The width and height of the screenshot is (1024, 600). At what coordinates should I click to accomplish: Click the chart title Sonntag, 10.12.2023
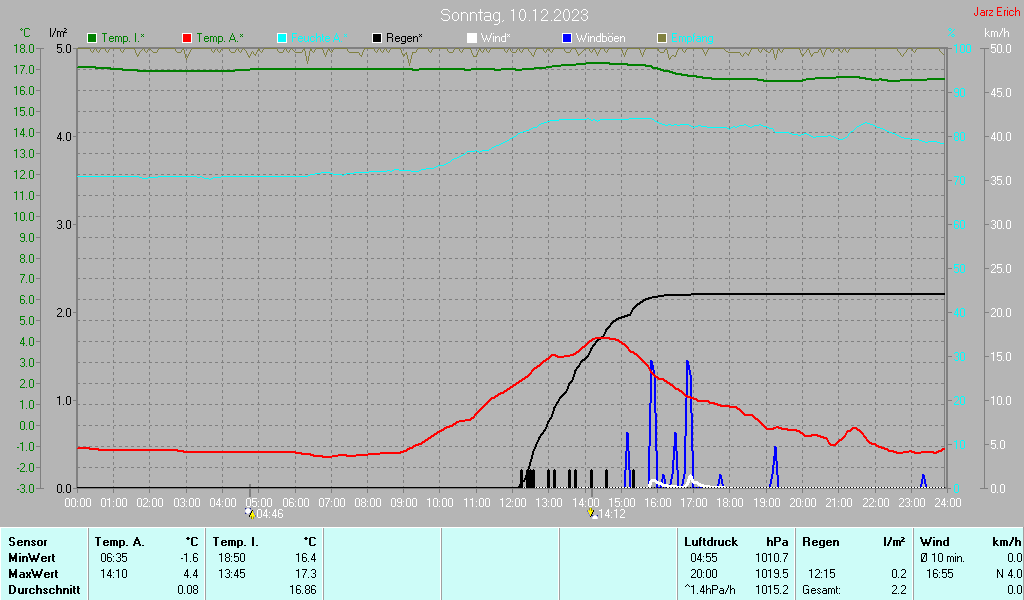pyautogui.click(x=514, y=15)
